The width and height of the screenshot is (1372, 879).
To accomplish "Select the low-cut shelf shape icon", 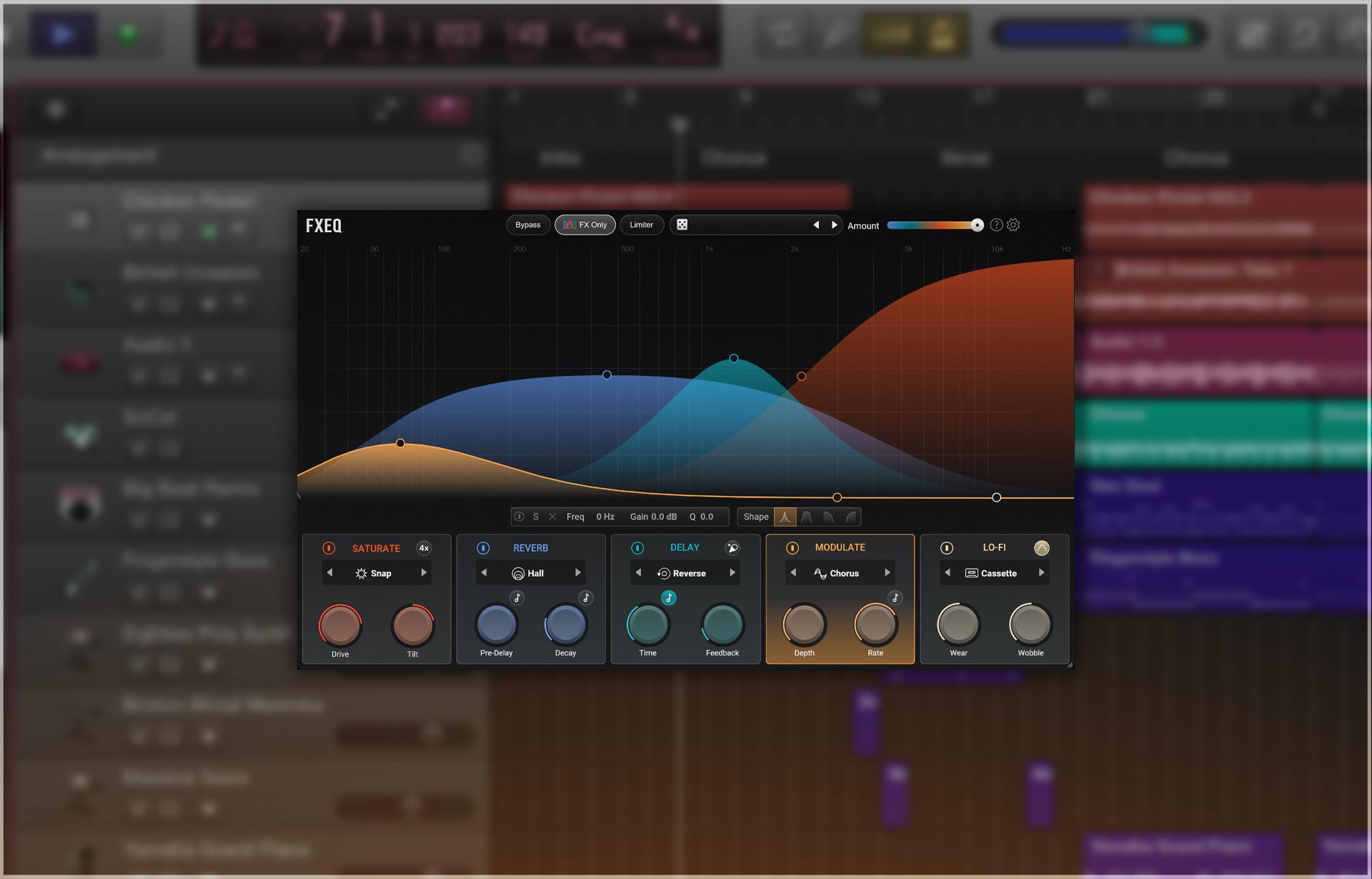I will click(850, 517).
